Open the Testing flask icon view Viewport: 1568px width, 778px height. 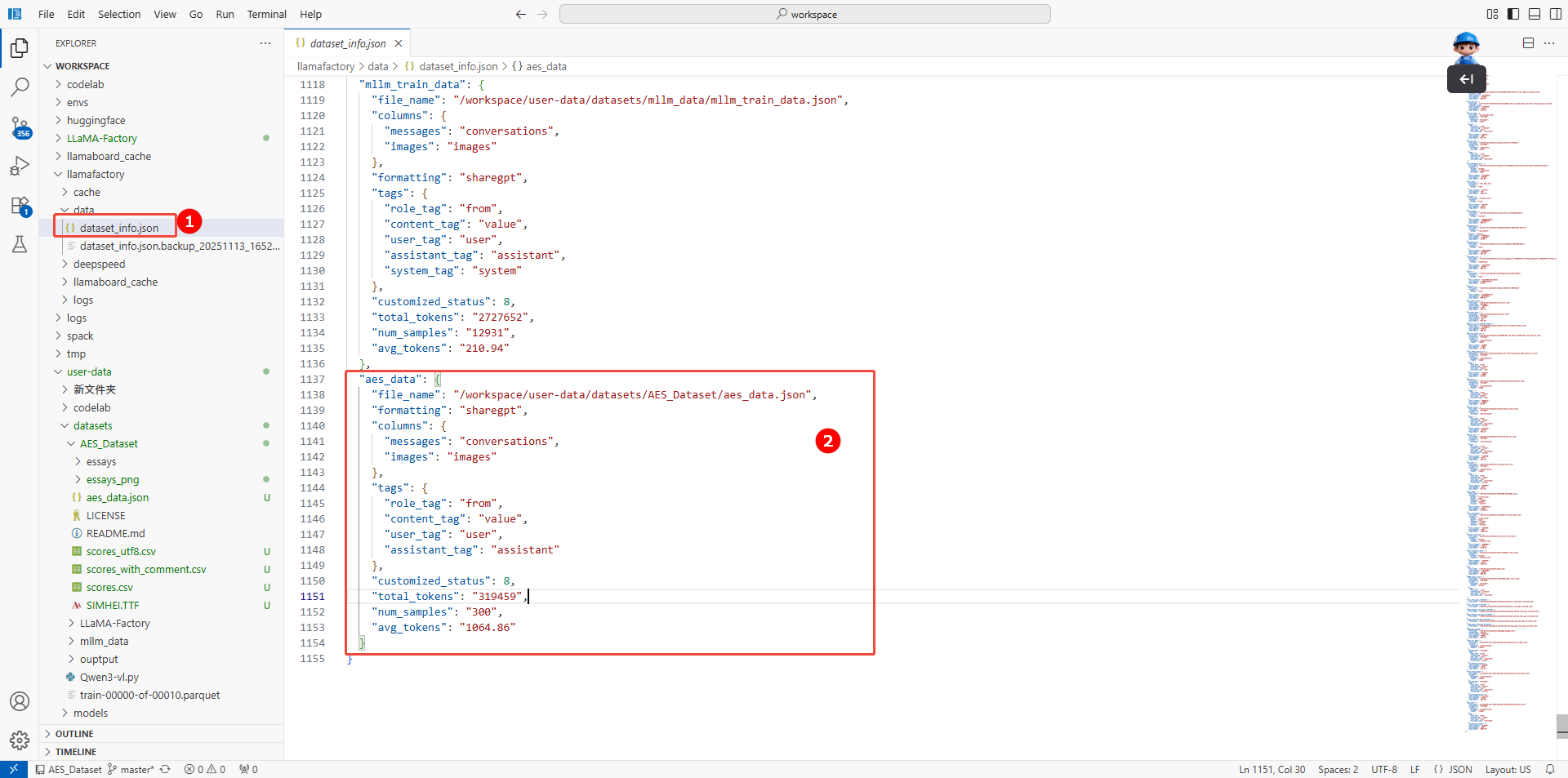[x=20, y=244]
